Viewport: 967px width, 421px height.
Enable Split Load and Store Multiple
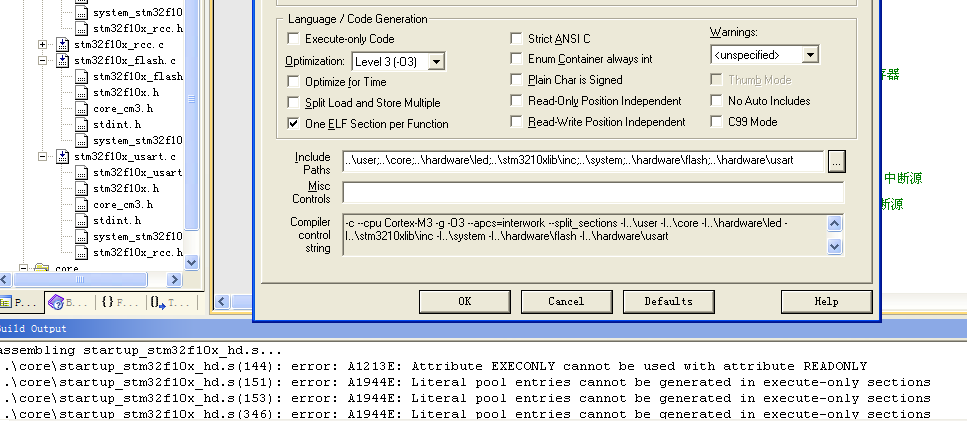[x=294, y=103]
